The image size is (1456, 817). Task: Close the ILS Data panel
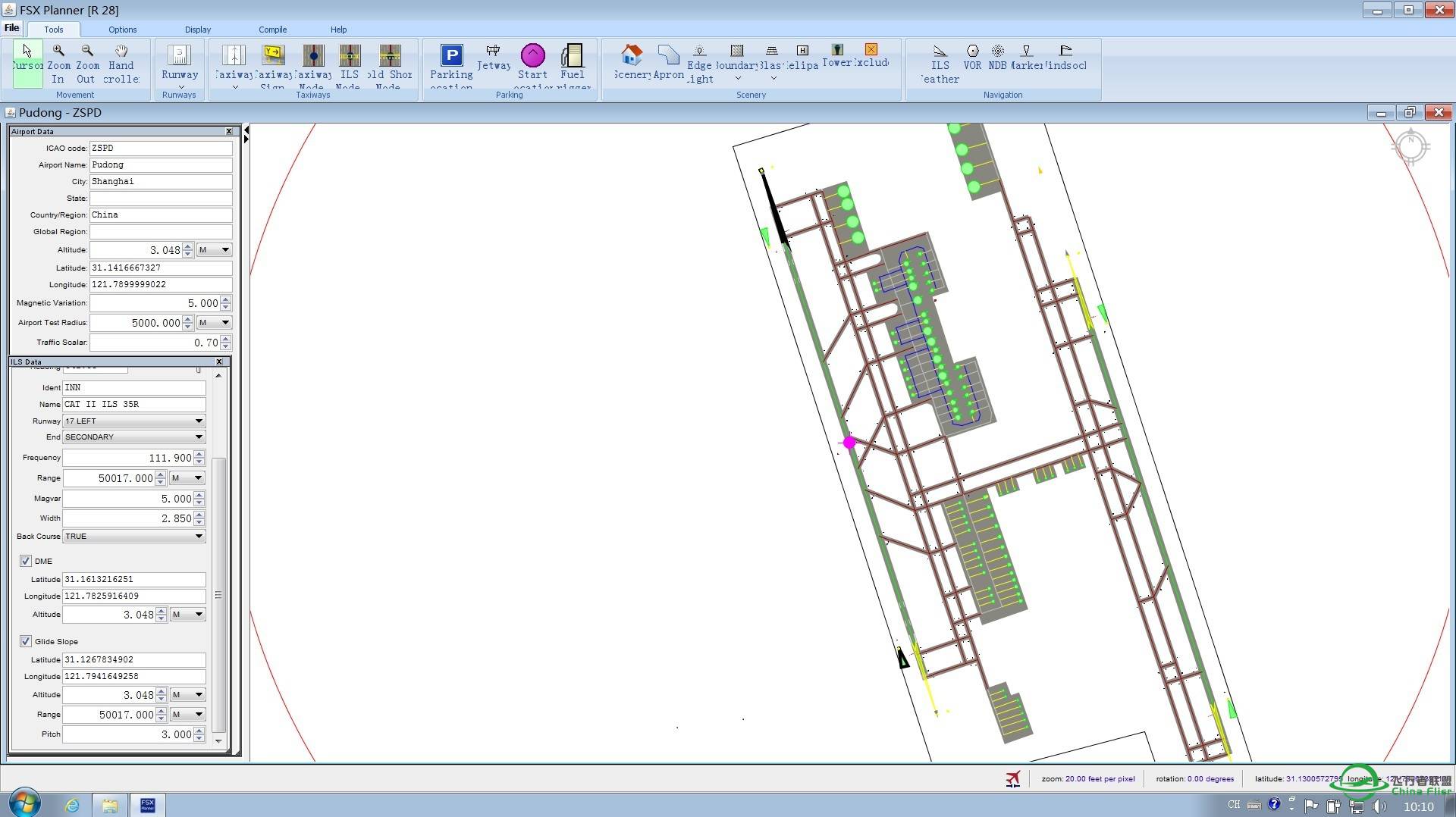[219, 362]
